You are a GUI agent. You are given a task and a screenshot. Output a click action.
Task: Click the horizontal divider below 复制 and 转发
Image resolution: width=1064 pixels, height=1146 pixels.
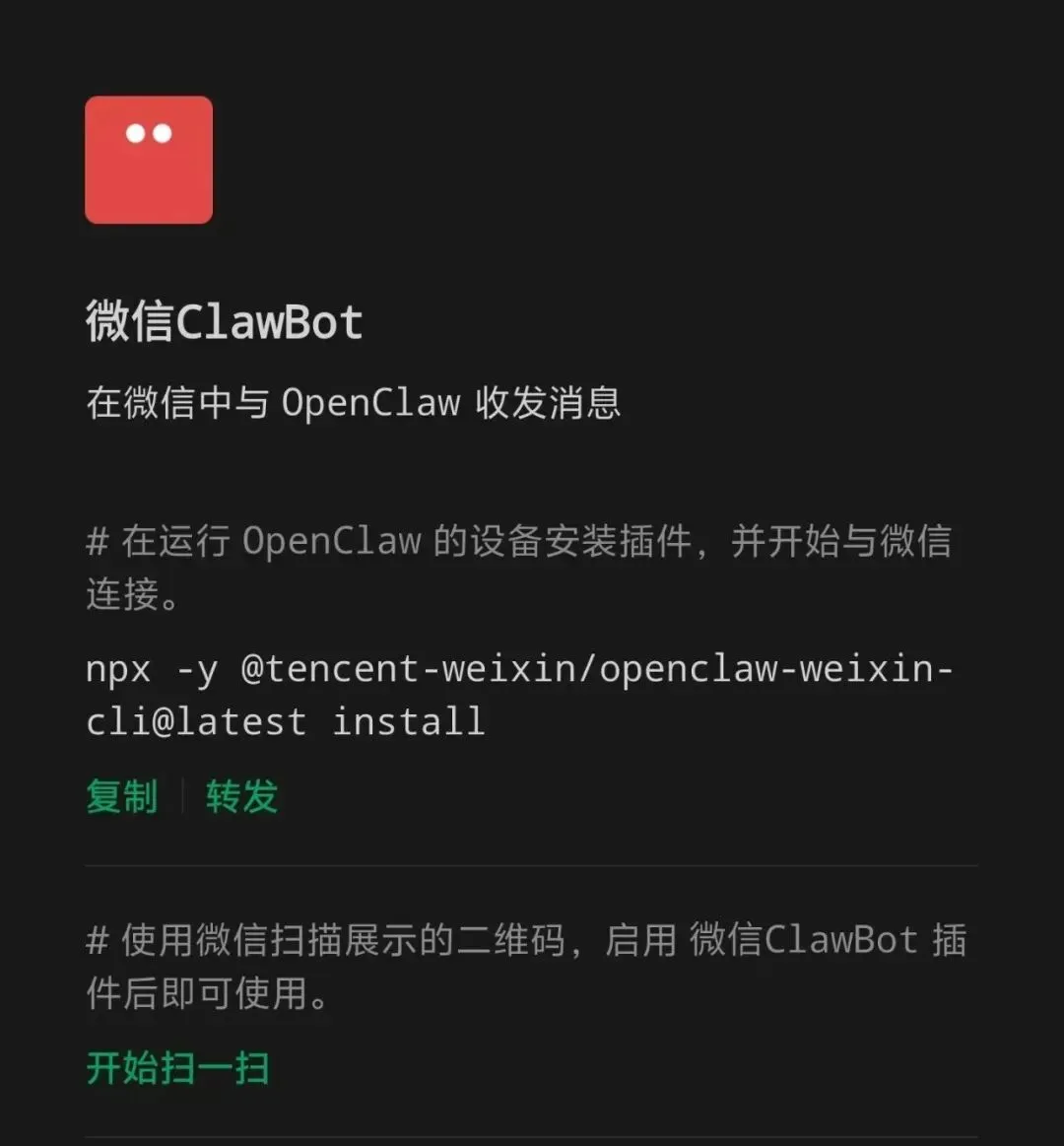pyautogui.click(x=531, y=865)
